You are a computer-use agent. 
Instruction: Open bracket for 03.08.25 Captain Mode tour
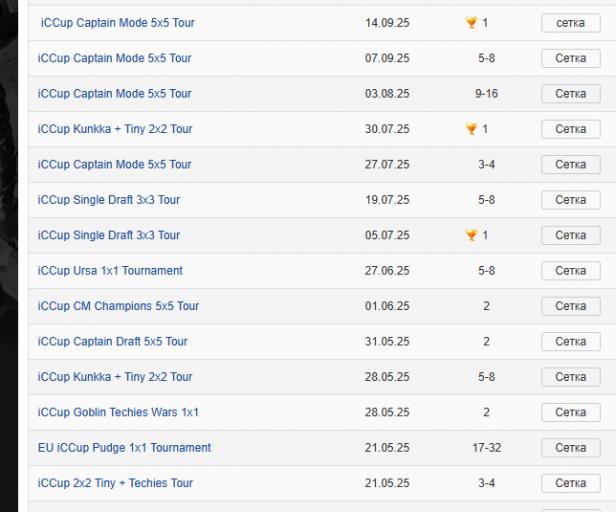click(x=570, y=93)
